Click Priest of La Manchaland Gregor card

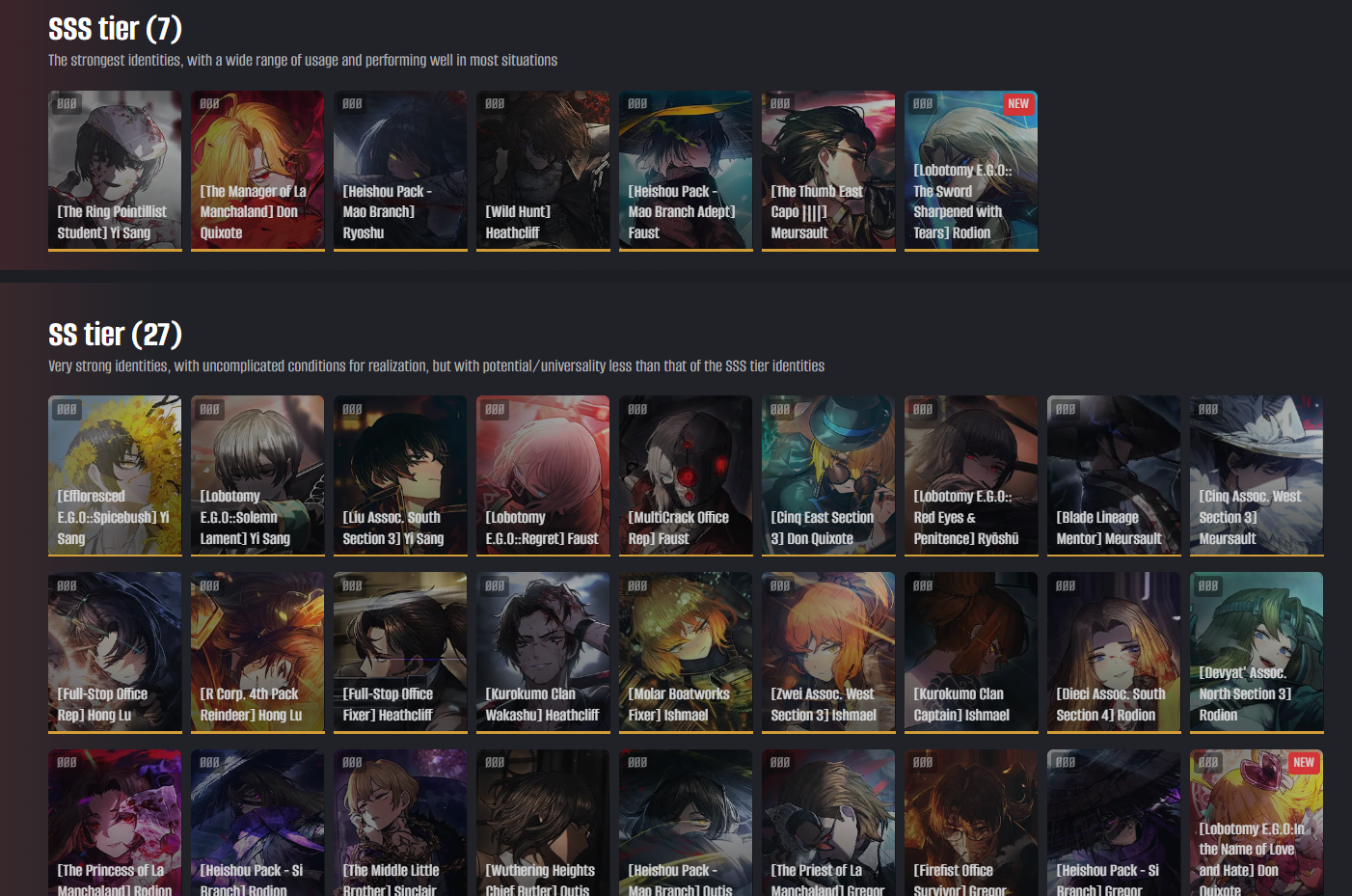(828, 823)
